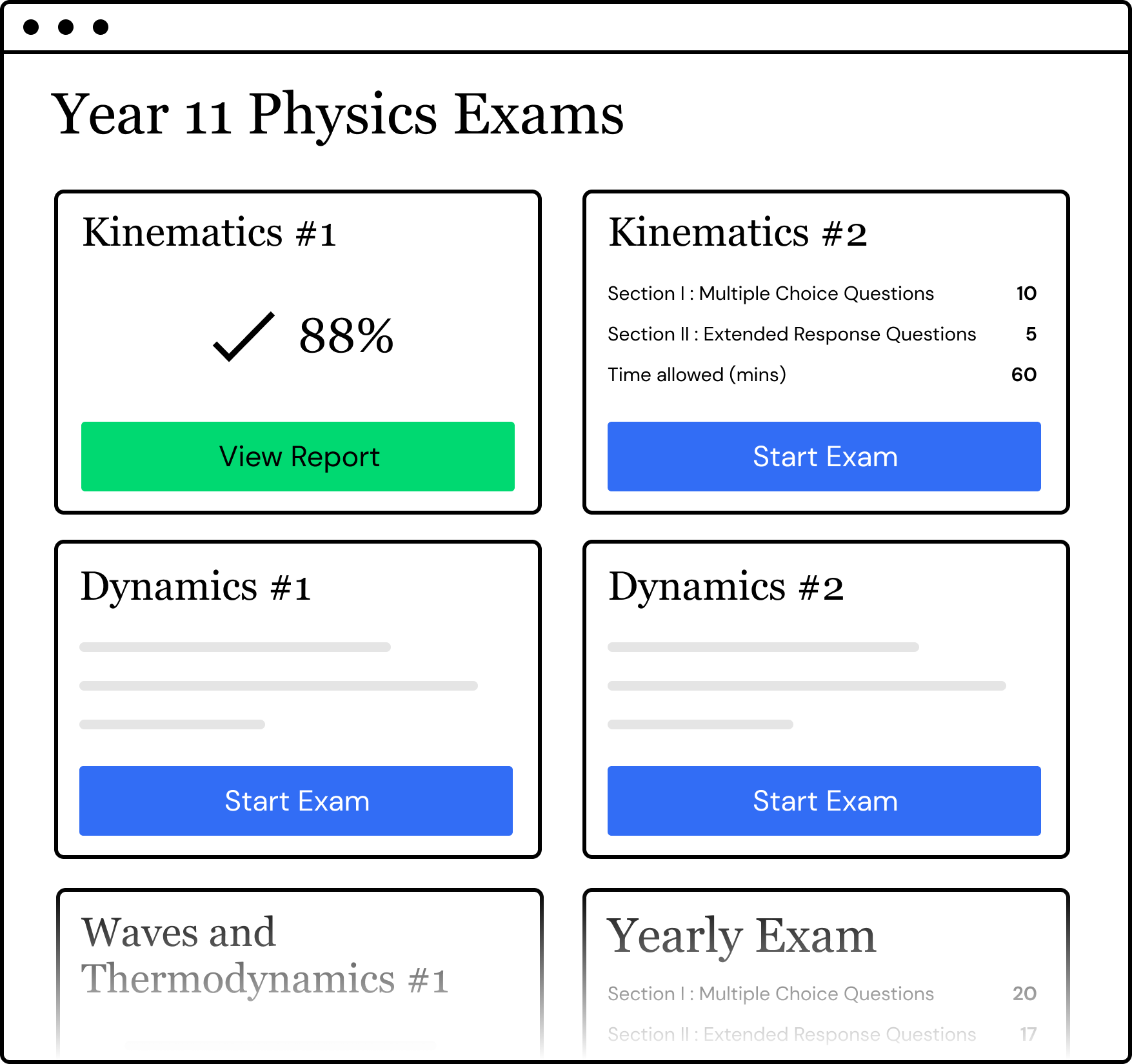This screenshot has height=1064, width=1132.
Task: Select the Dynamics #1 heading
Action: point(195,587)
